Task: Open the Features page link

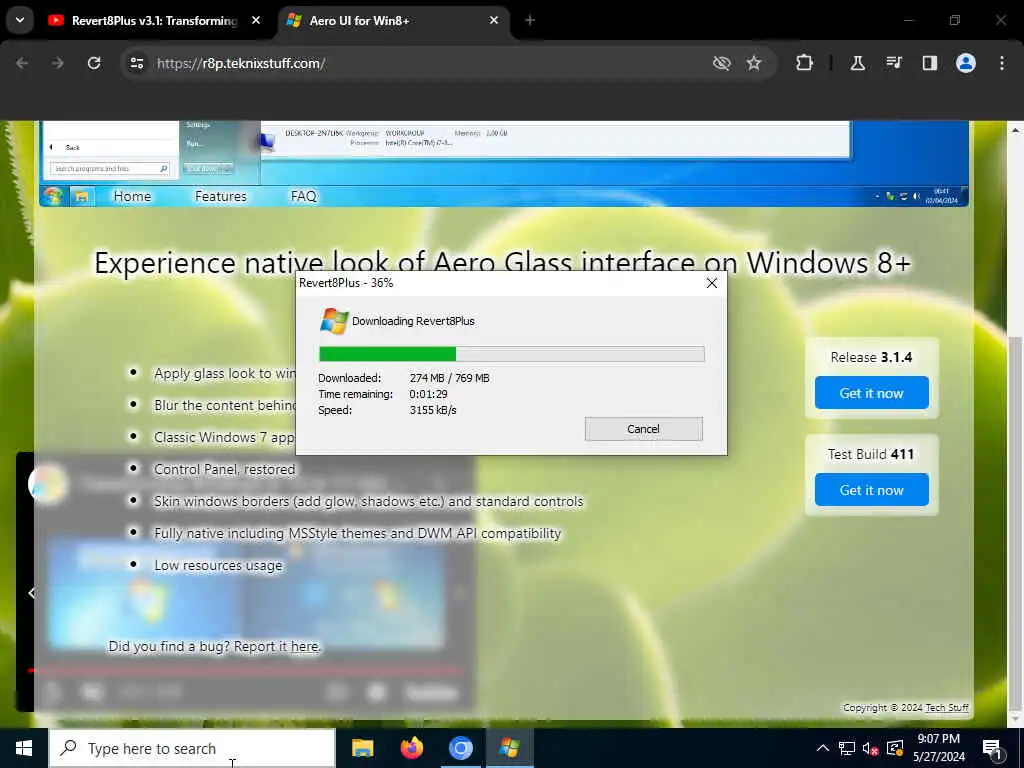Action: click(221, 196)
